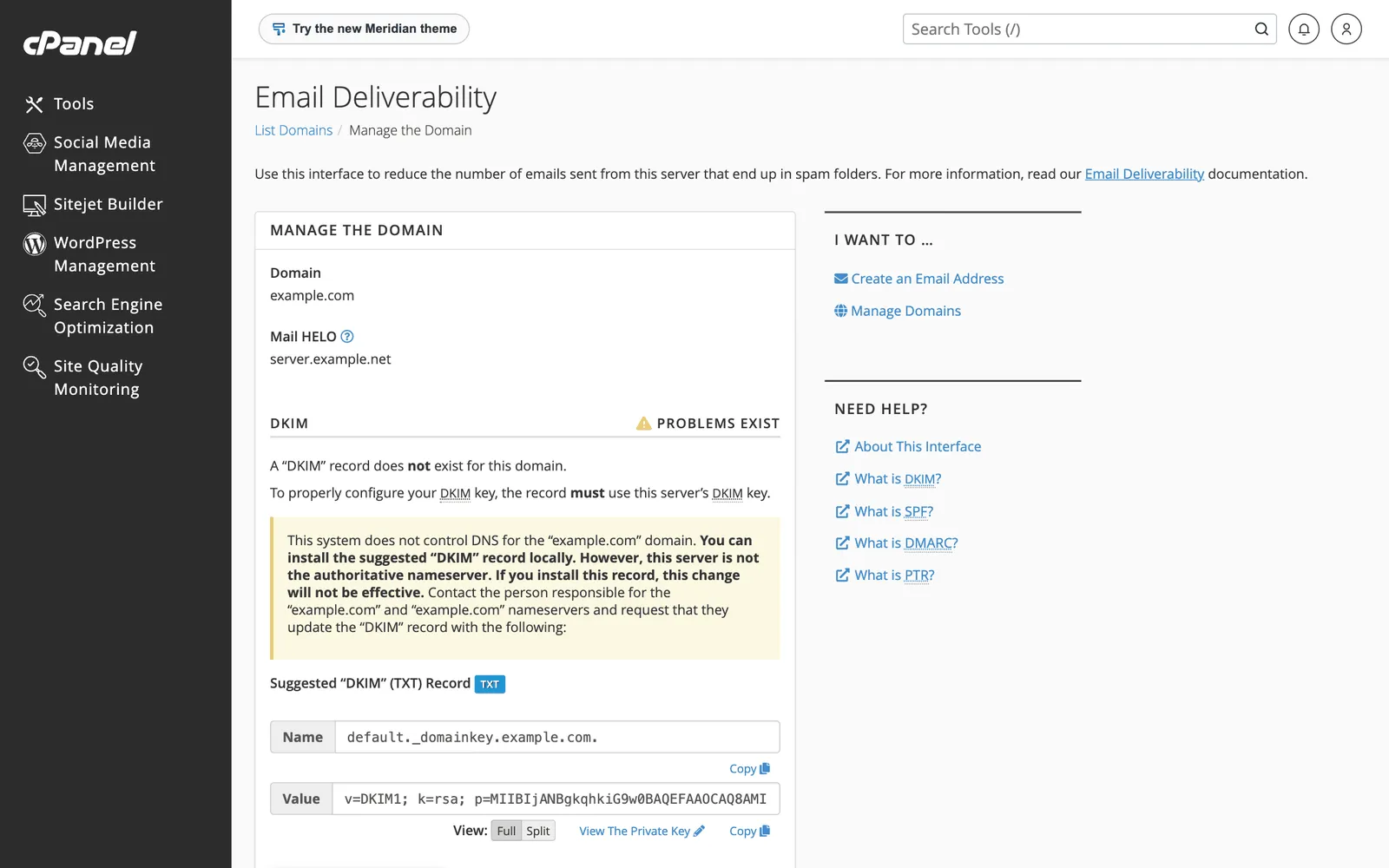The height and width of the screenshot is (868, 1389).
Task: Open notifications bell icon
Action: click(1304, 29)
